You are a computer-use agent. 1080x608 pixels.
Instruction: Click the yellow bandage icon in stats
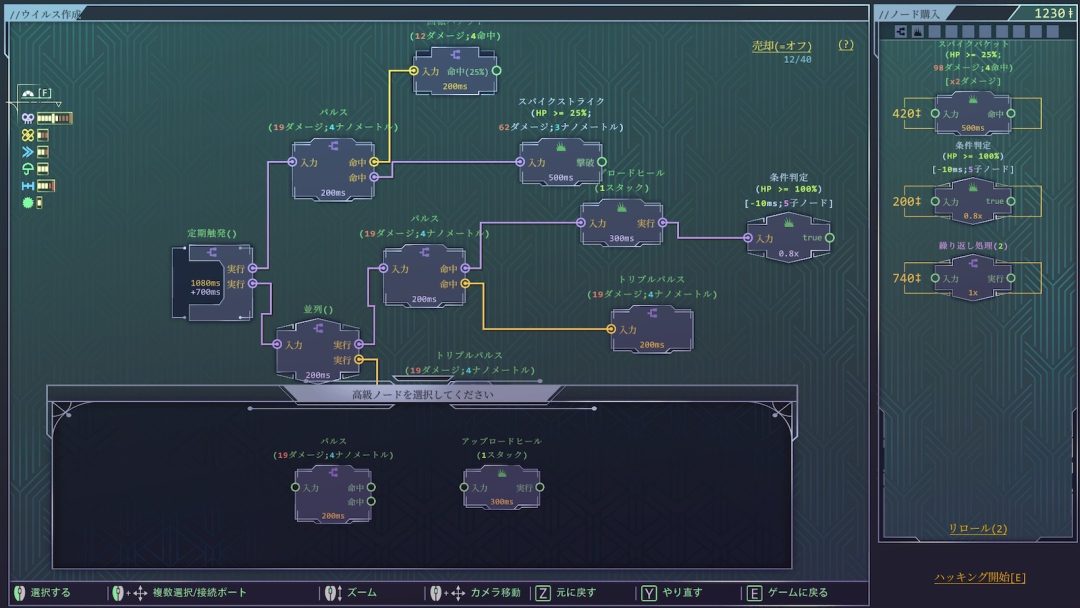click(27, 135)
